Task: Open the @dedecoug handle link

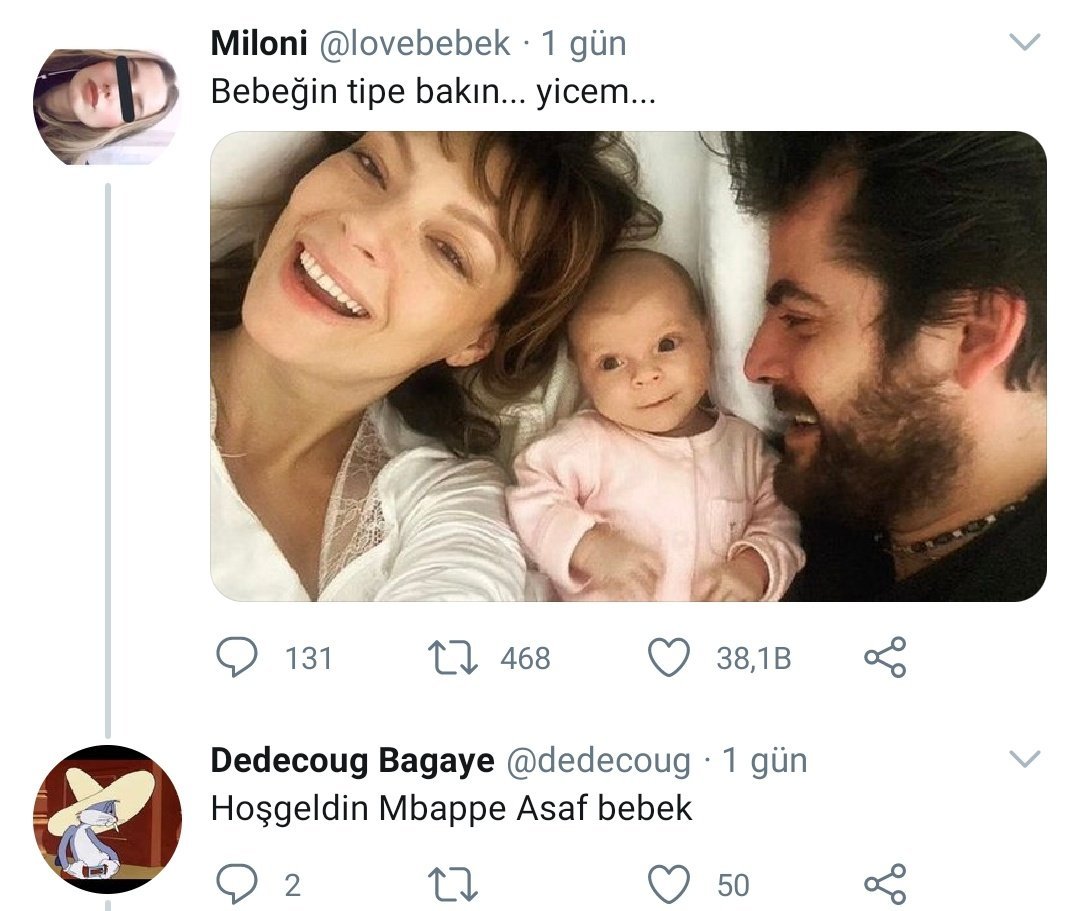Action: [x=598, y=761]
